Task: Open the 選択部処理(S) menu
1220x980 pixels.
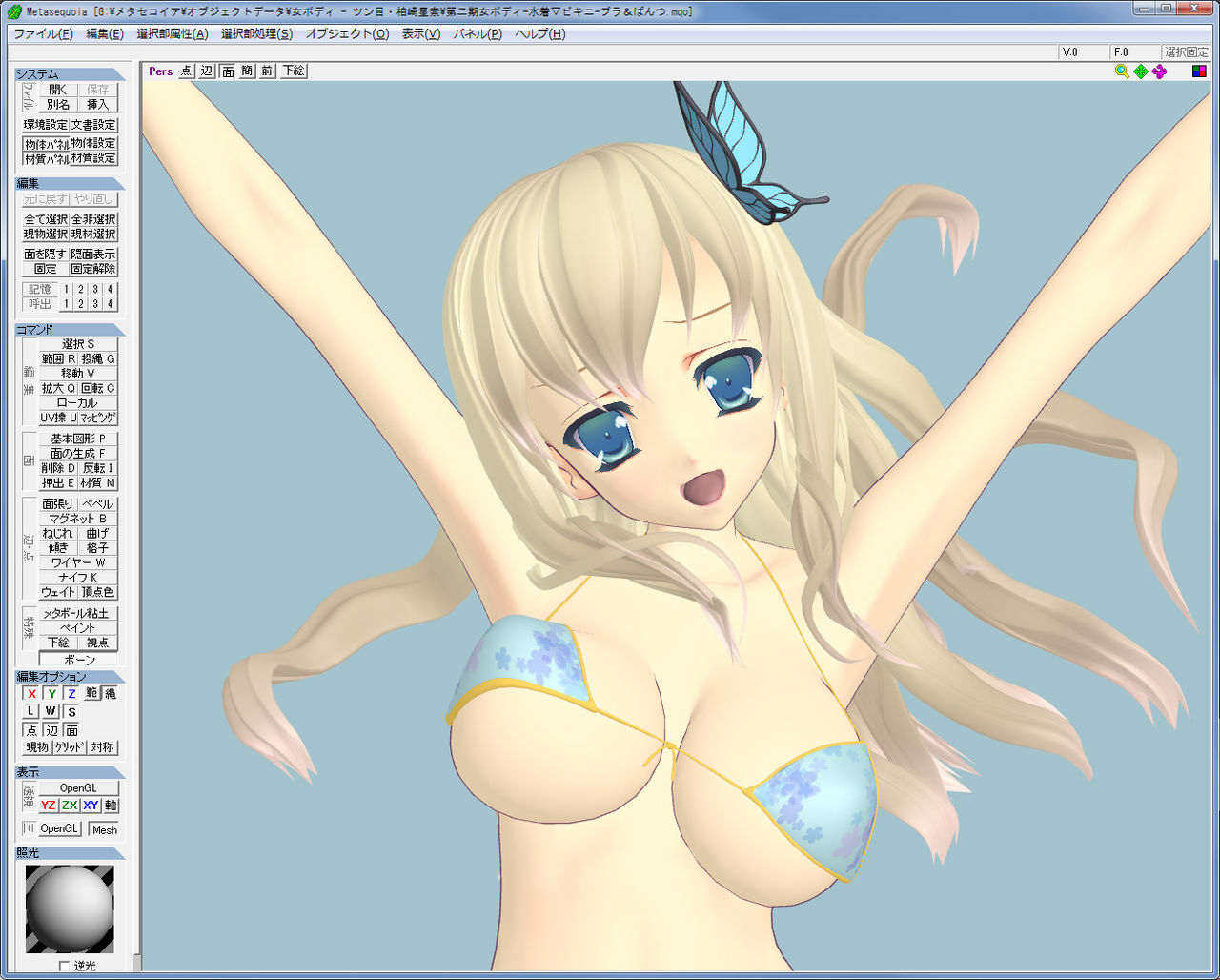Action: (257, 34)
